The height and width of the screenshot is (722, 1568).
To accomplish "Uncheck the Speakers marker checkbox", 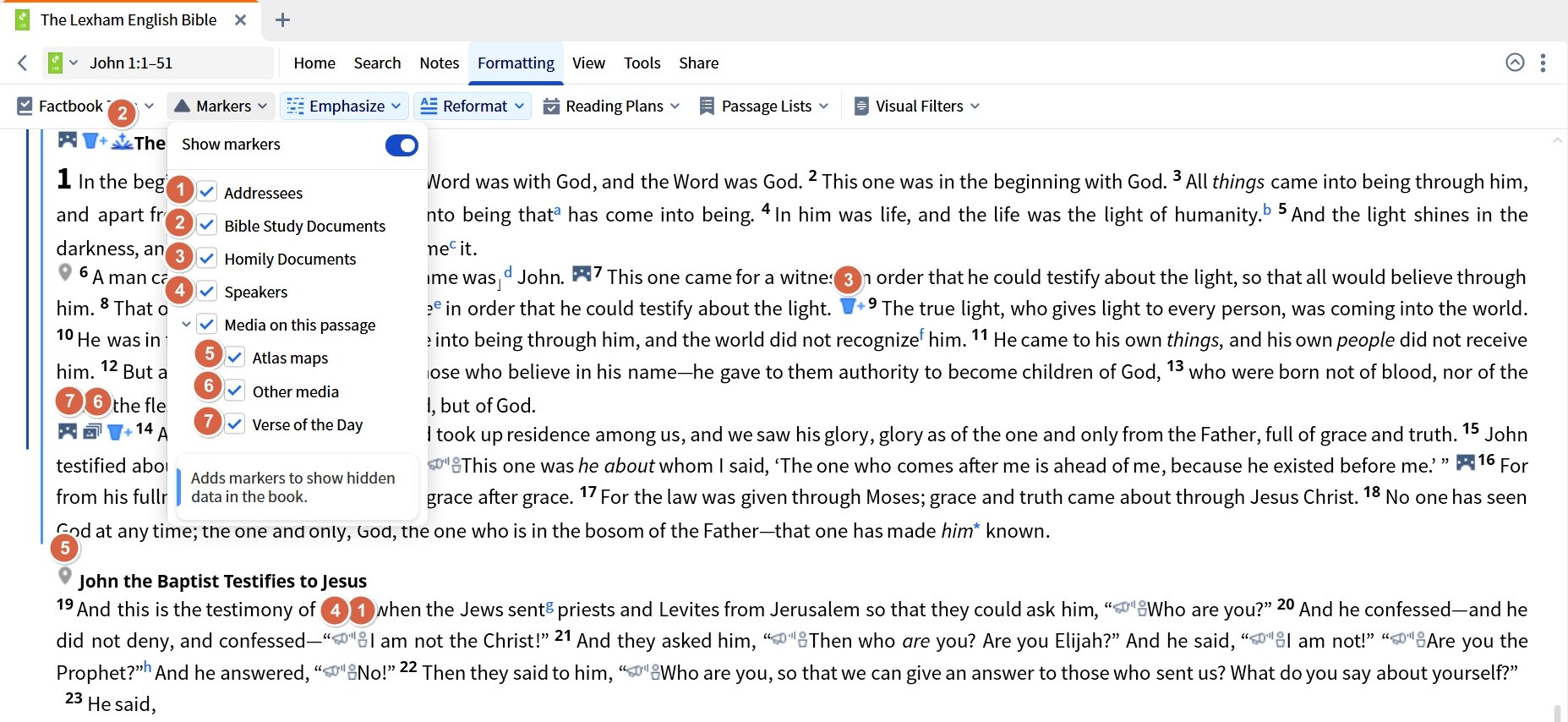I will [x=207, y=291].
